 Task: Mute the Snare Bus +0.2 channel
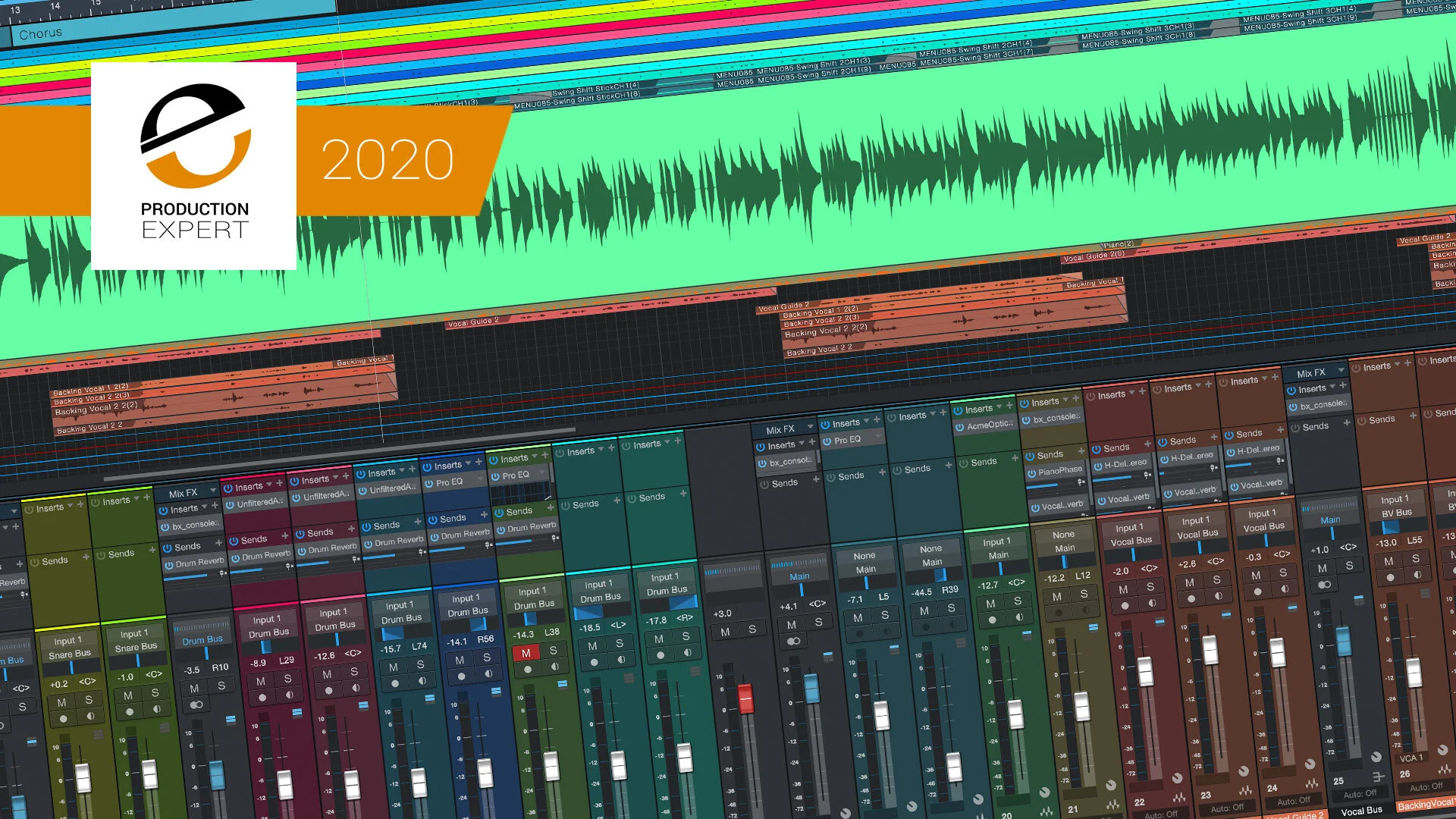[61, 702]
